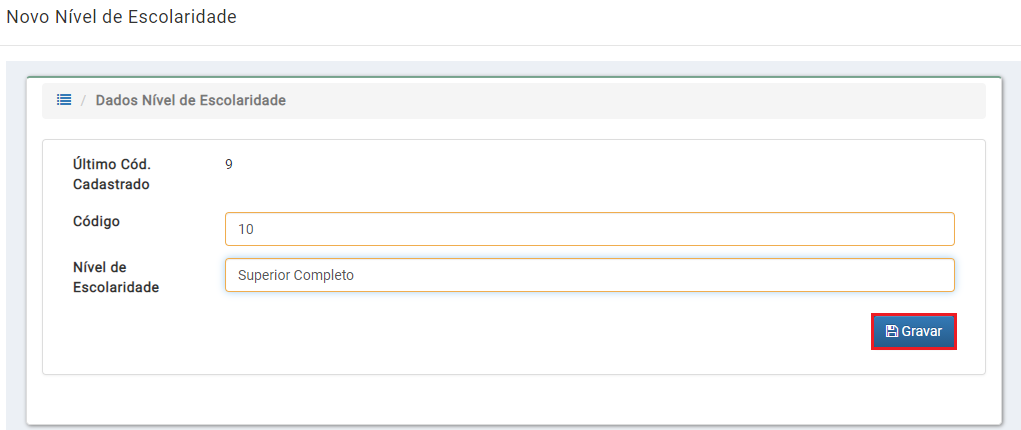Click the slash separator in the breadcrumb
1021x430 pixels.
(x=83, y=100)
